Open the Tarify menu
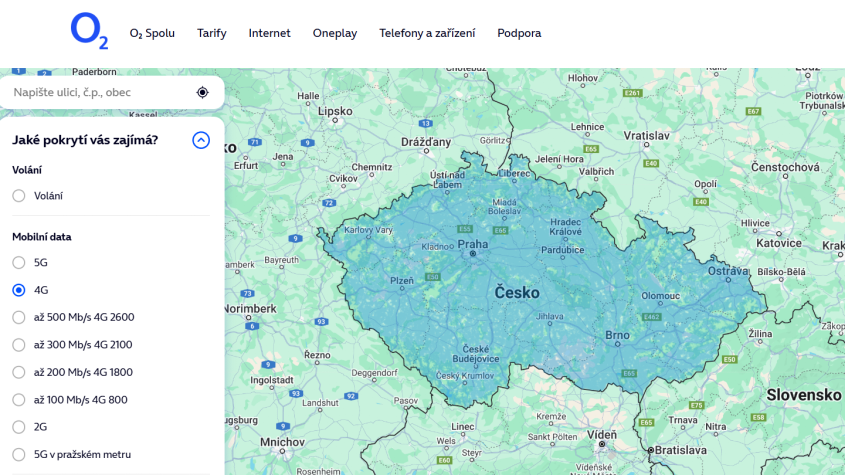Image resolution: width=845 pixels, height=475 pixels. 212,33
